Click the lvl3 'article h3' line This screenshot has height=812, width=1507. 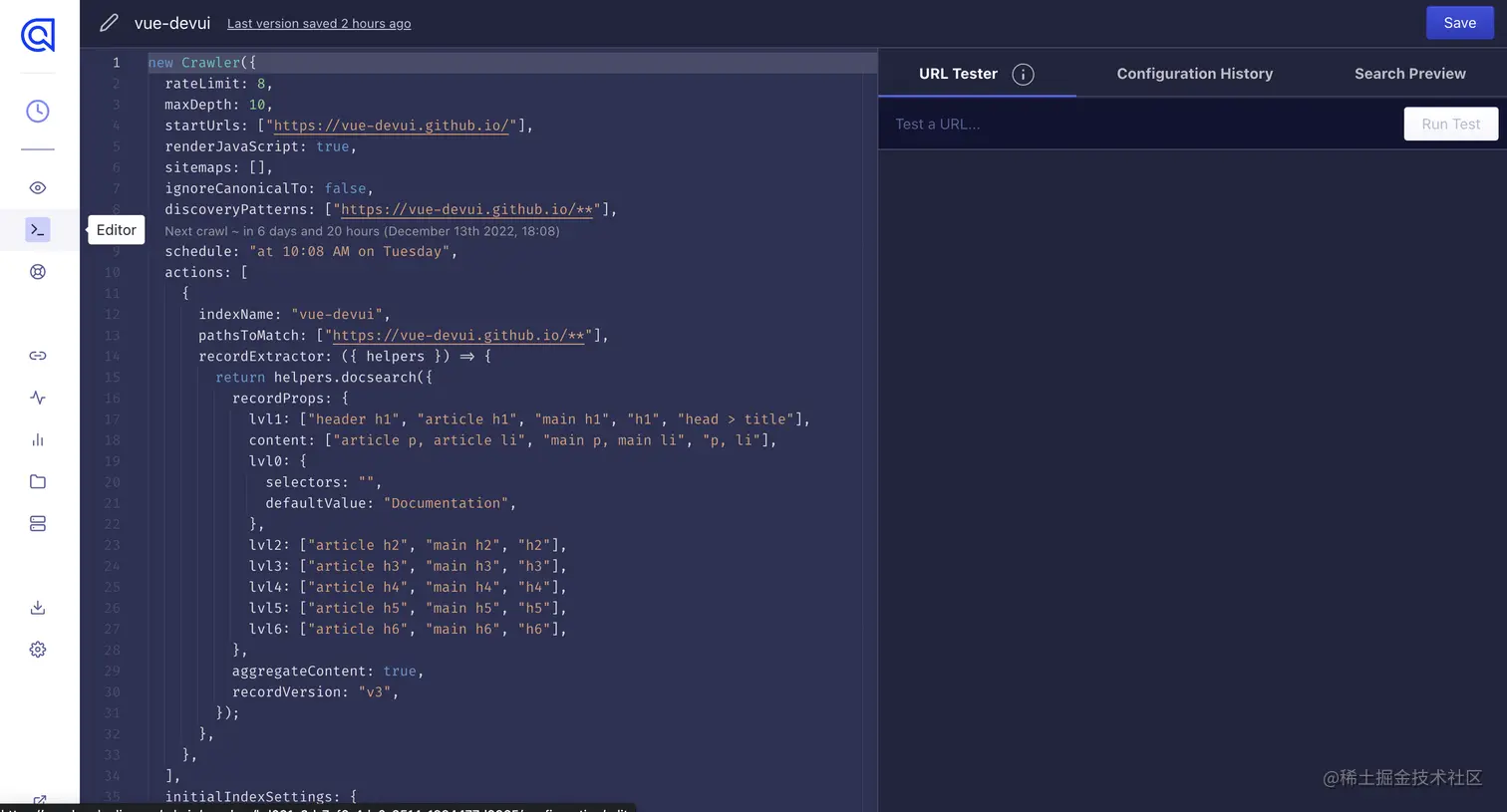[408, 565]
